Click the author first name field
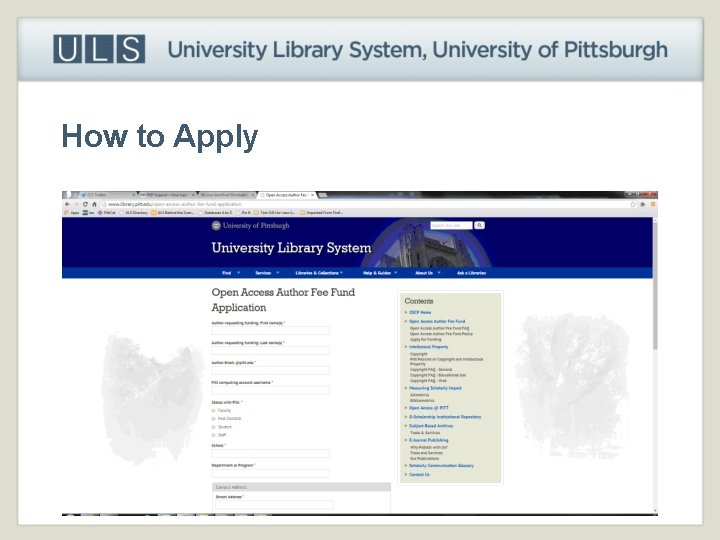The width and height of the screenshot is (720, 540). pos(270,331)
